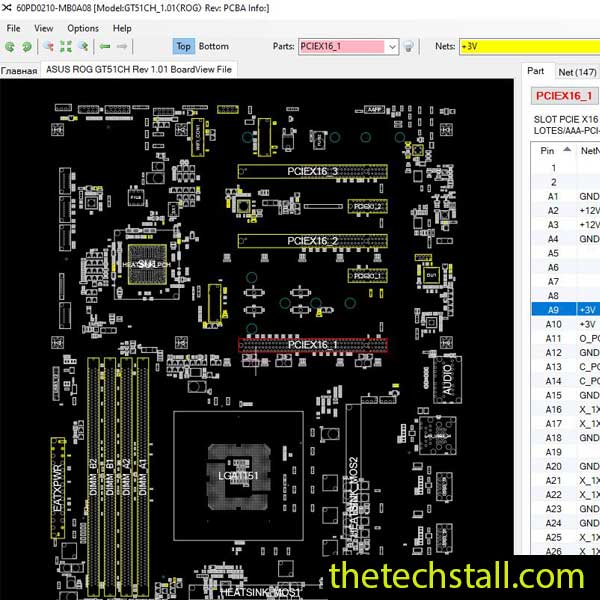The width and height of the screenshot is (600, 600).
Task: Sort pin list by Pin column header
Action: pyautogui.click(x=554, y=151)
